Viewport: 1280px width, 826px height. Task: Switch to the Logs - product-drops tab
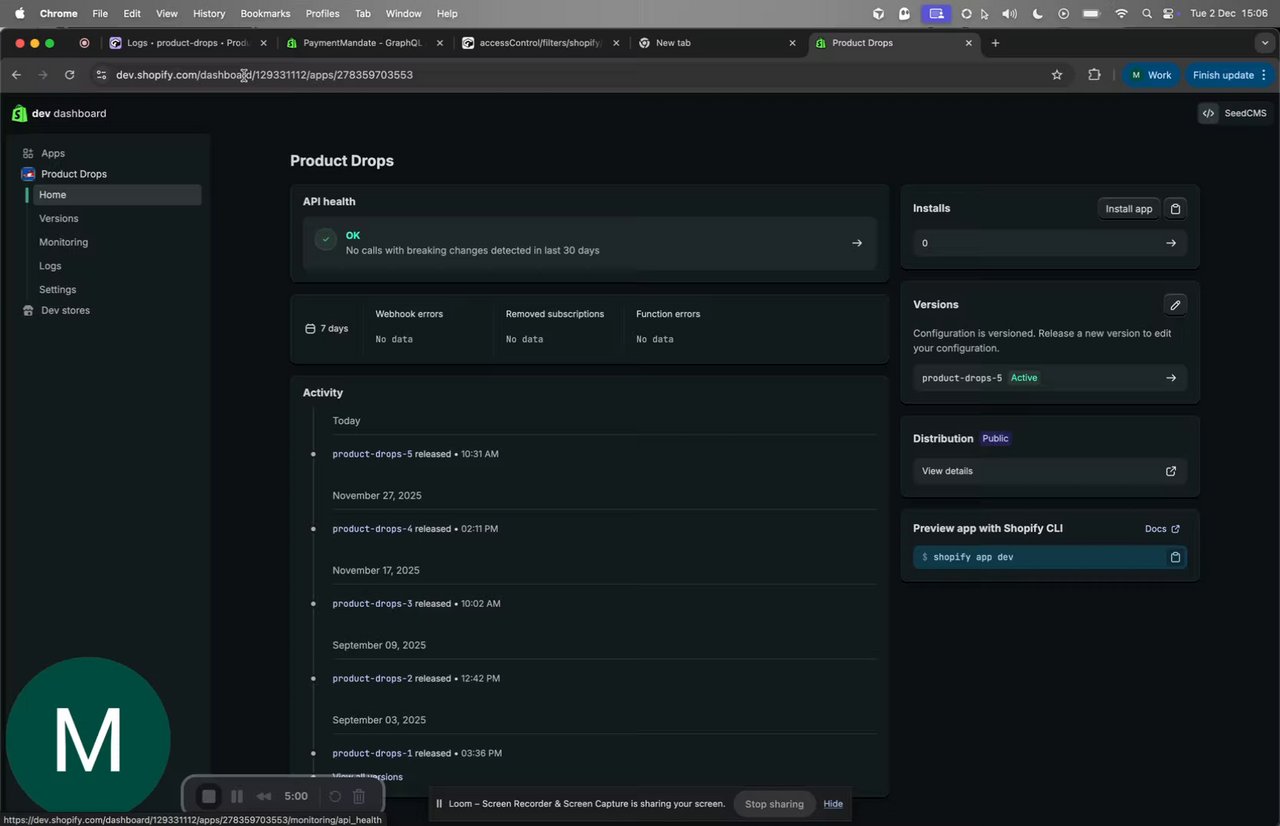187,43
